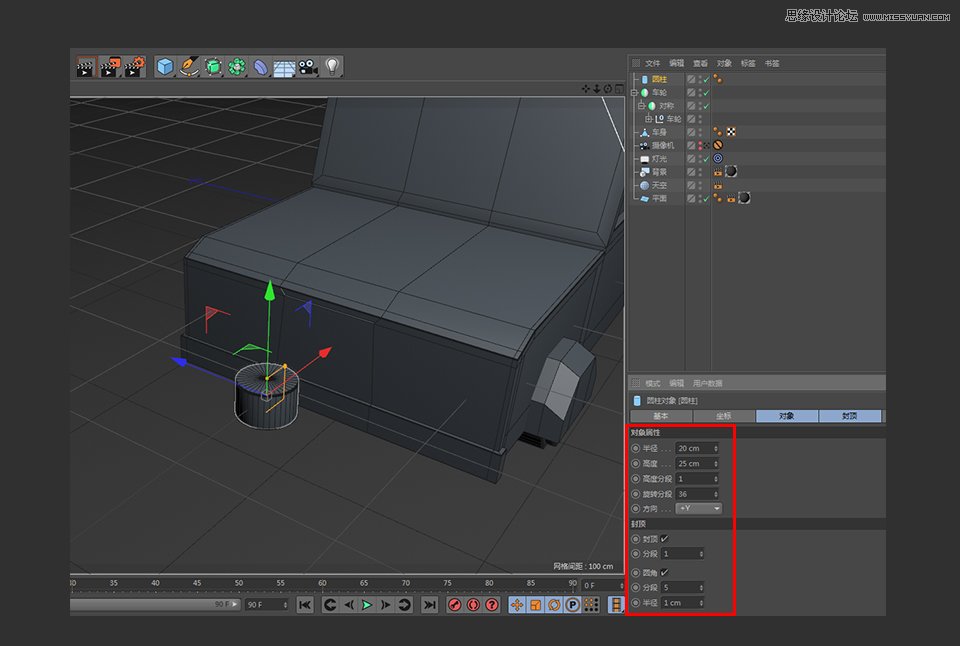Open the 方向 +Y dropdown
The height and width of the screenshot is (646, 960).
pyautogui.click(x=698, y=508)
